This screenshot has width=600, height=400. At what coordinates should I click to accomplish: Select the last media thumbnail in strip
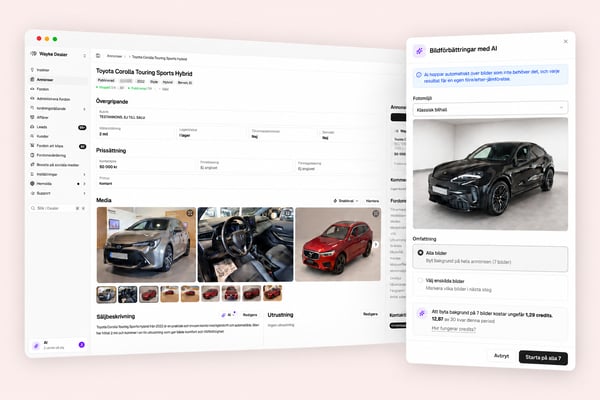point(272,293)
